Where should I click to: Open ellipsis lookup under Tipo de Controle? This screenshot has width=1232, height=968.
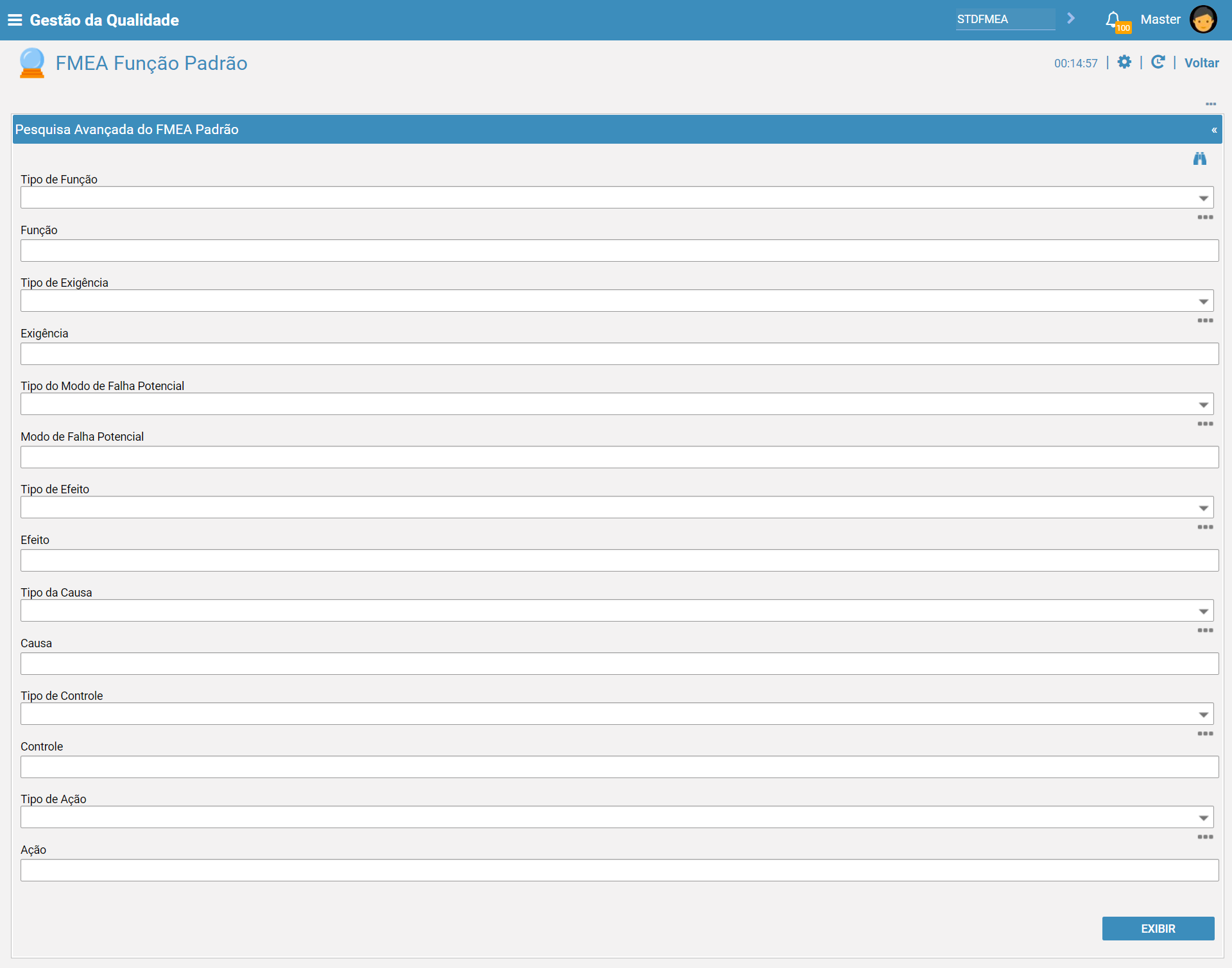click(1205, 734)
